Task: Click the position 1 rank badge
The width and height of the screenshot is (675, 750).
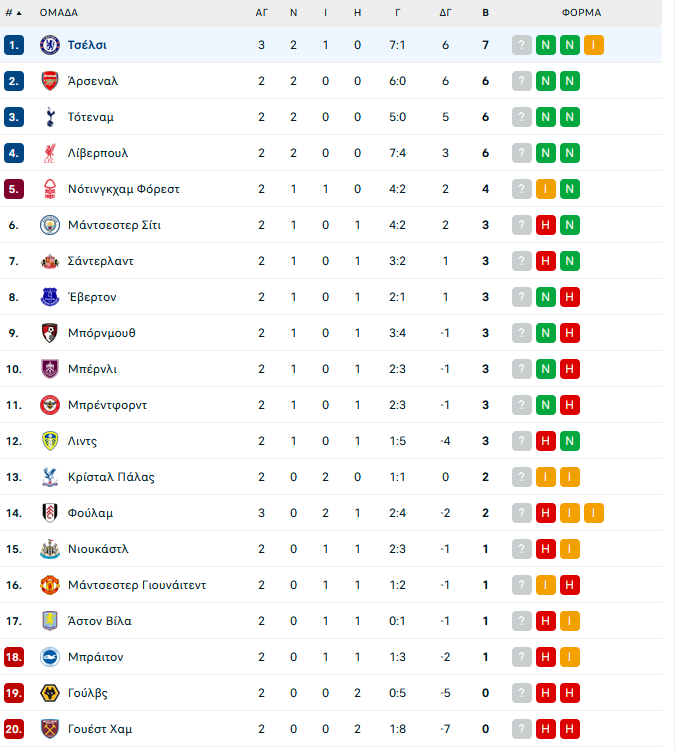Action: point(14,45)
